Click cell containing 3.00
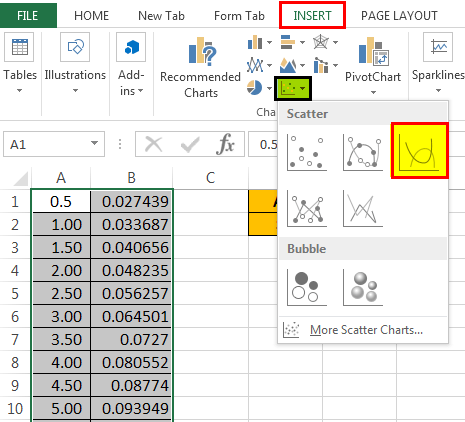The image size is (465, 422). pos(61,317)
